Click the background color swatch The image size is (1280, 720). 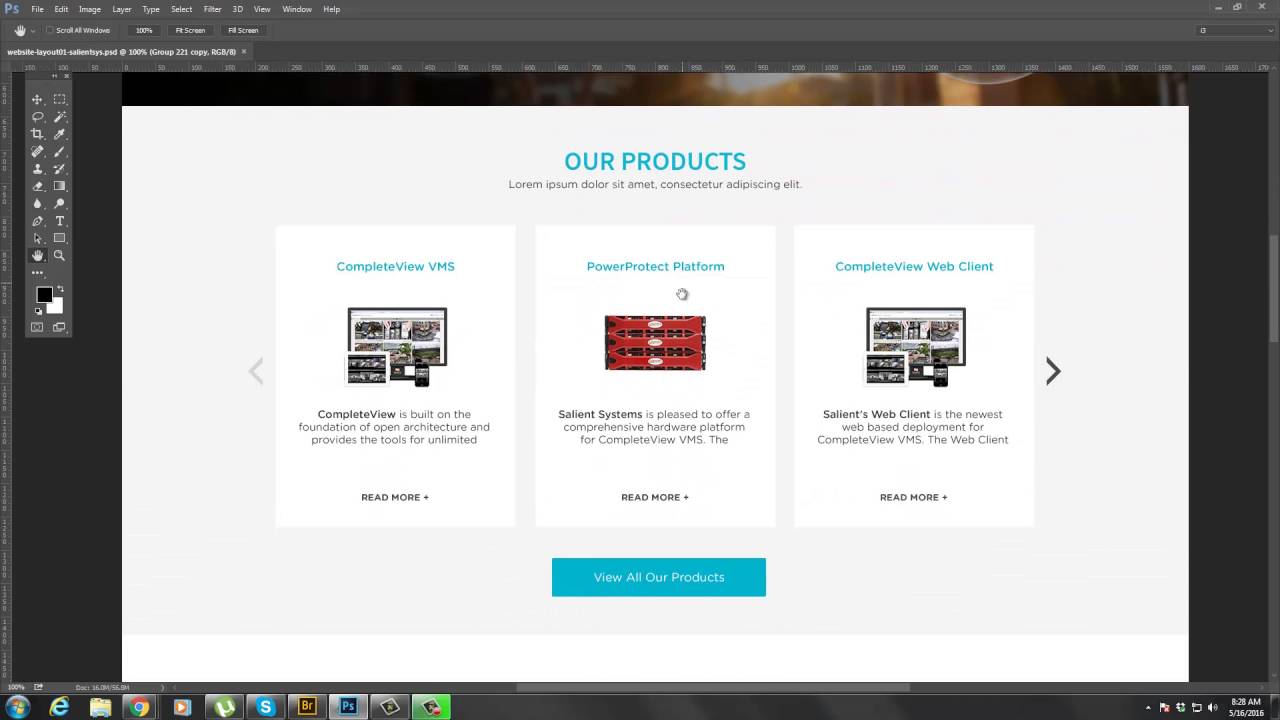pos(57,307)
